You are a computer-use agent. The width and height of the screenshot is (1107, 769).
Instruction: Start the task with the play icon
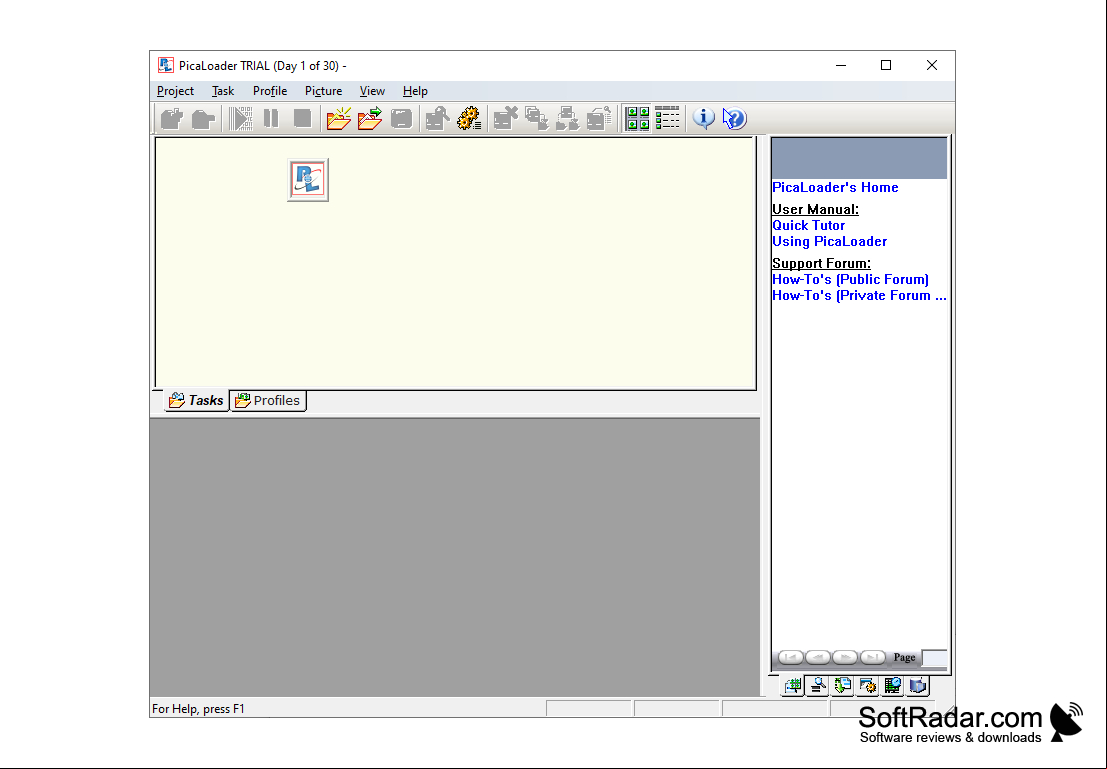click(x=240, y=119)
